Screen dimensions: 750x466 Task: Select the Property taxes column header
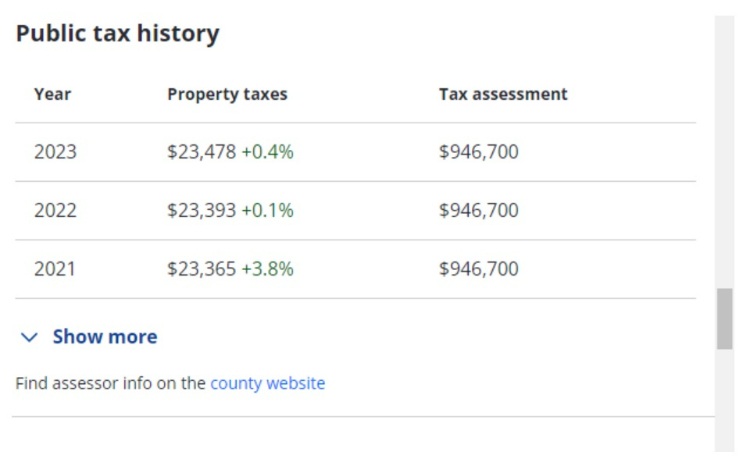click(x=227, y=94)
